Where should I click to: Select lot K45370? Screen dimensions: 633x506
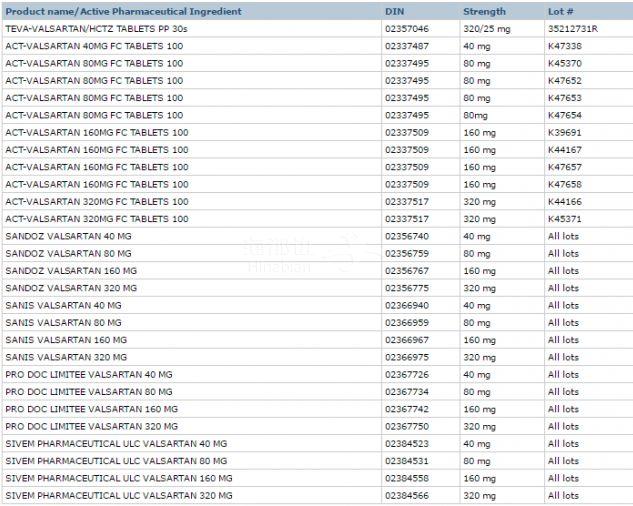(x=565, y=64)
